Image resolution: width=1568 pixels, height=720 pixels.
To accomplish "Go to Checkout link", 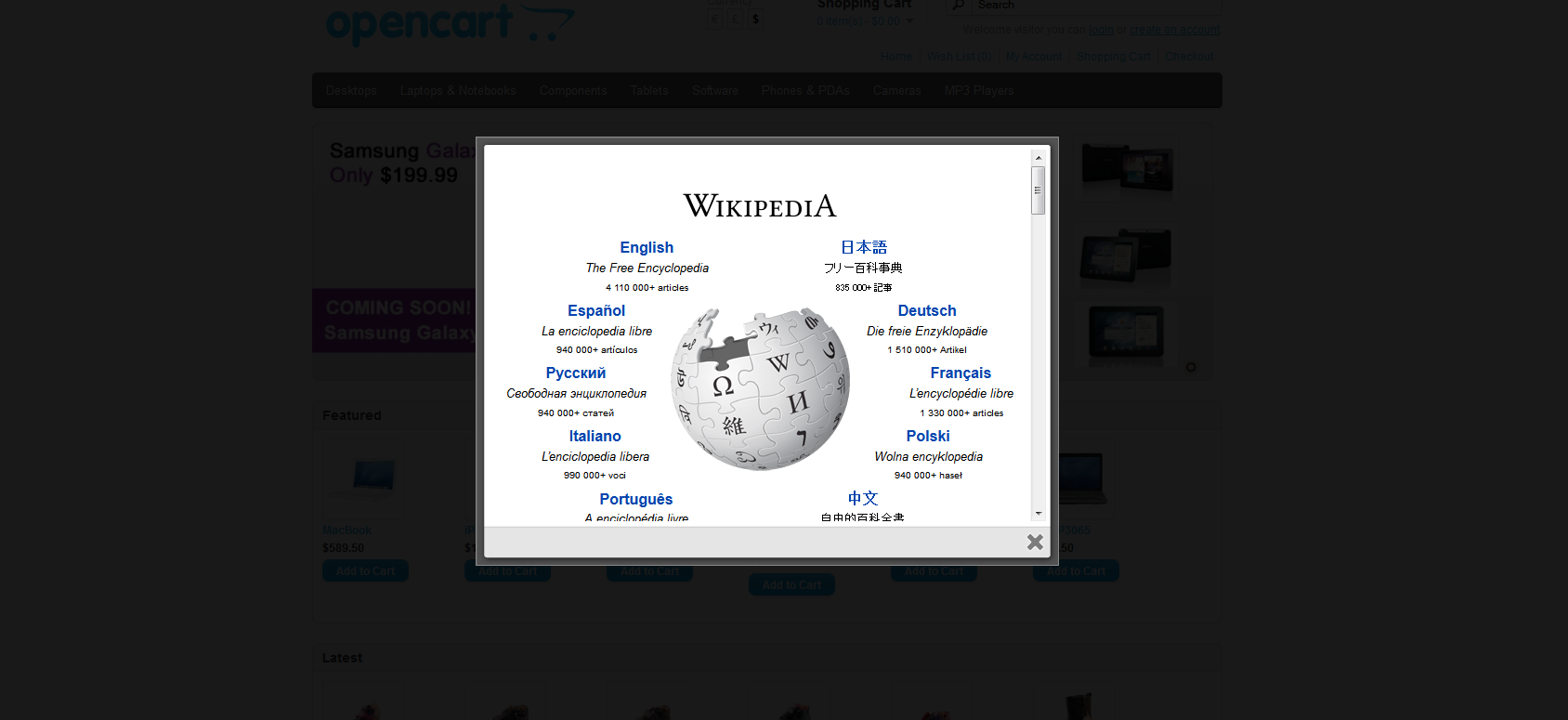I will tap(1189, 57).
